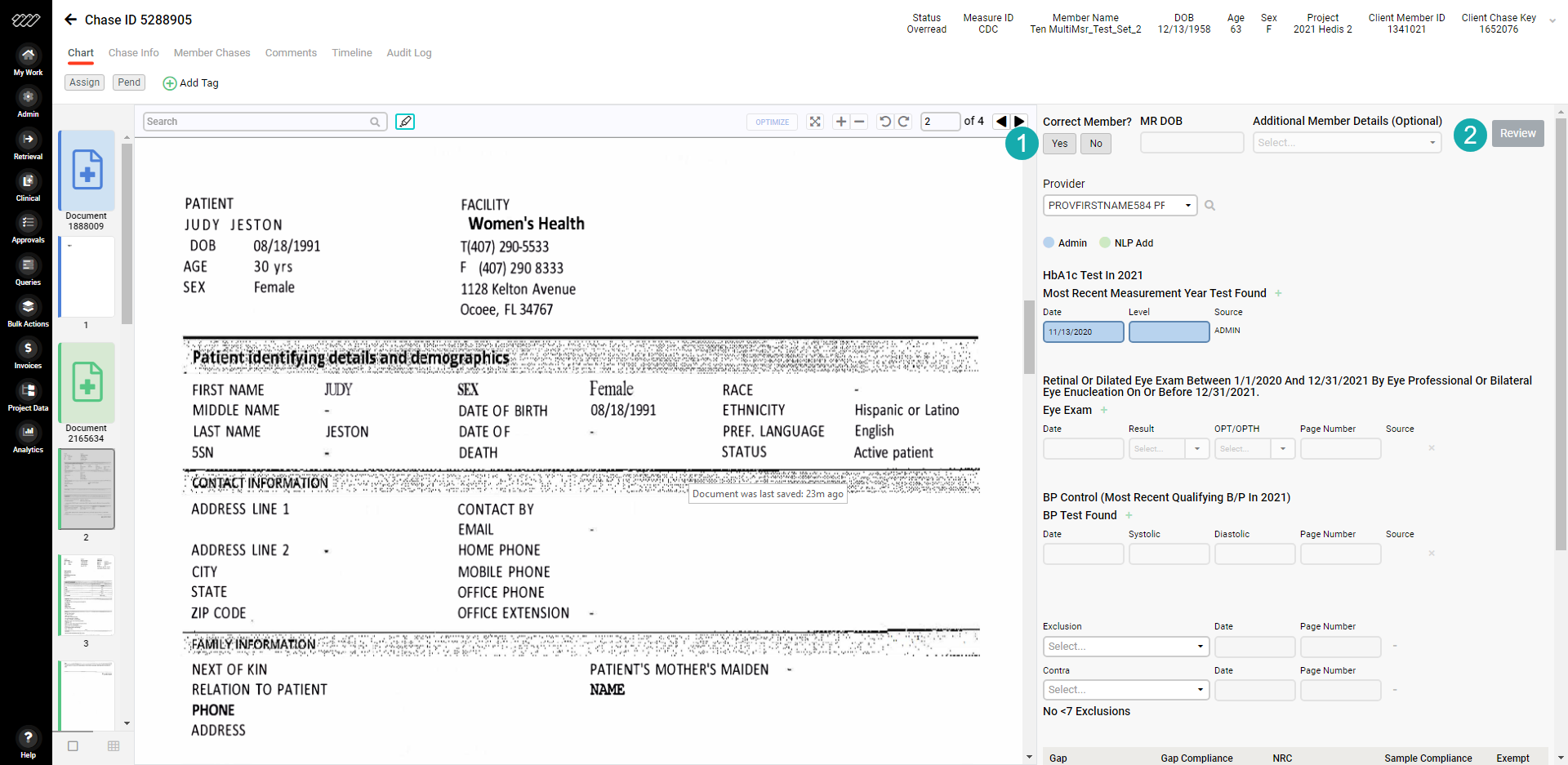Select Yes for Correct Member
Screen dimensions: 1568x765
1060,144
